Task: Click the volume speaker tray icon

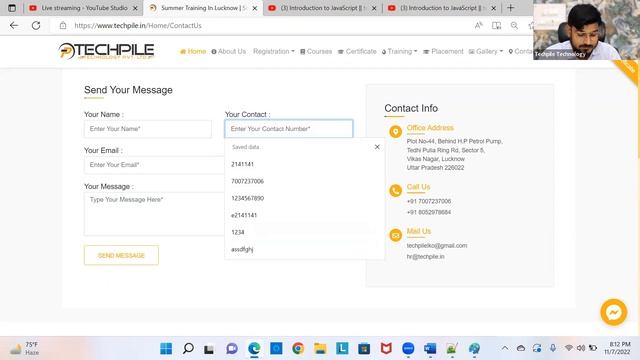Action: [x=580, y=348]
